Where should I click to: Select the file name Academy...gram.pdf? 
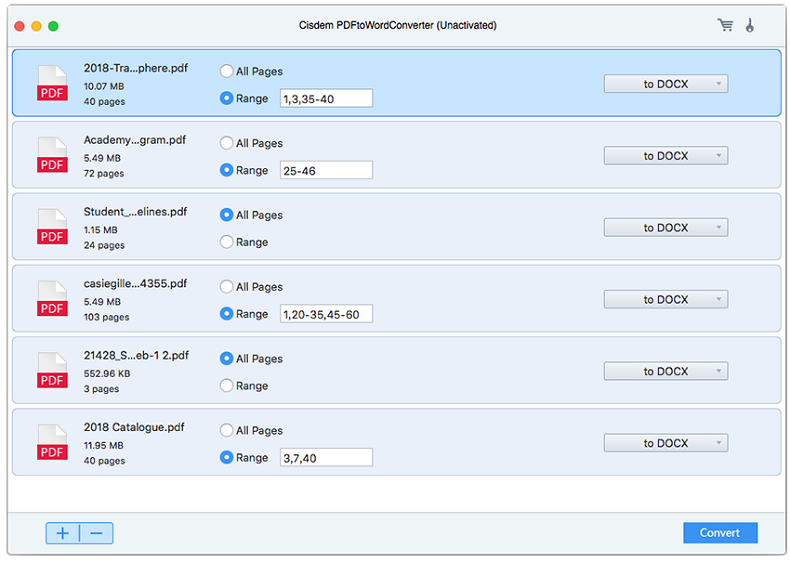coord(135,140)
